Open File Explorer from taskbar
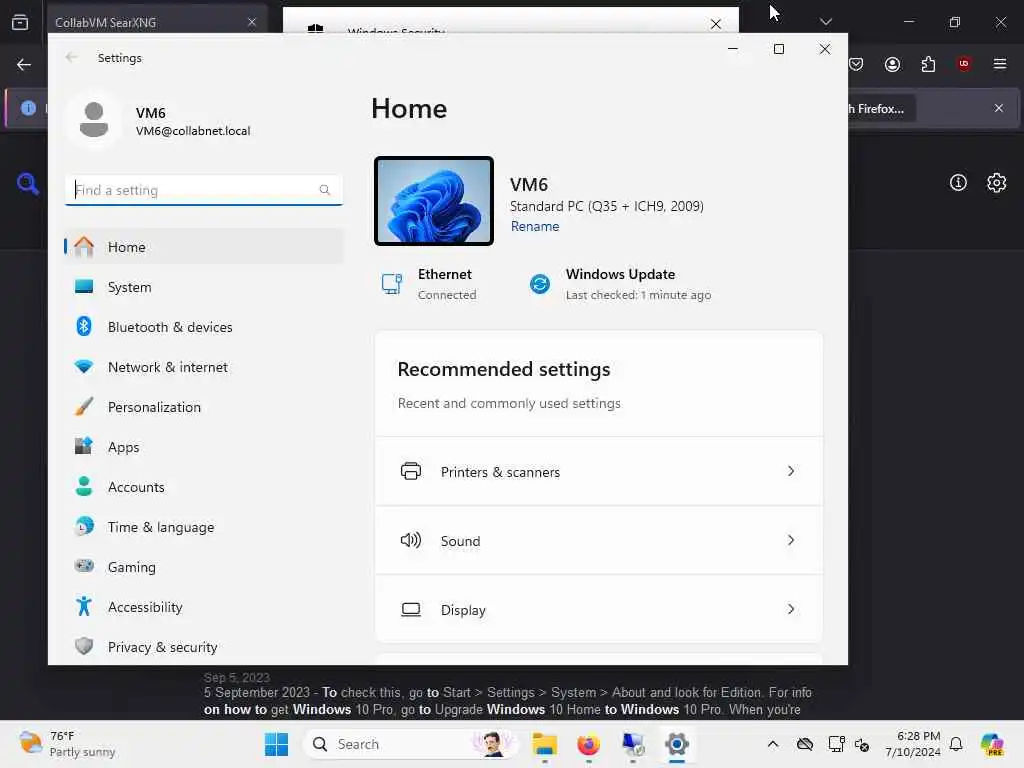This screenshot has height=768, width=1024. [x=544, y=744]
